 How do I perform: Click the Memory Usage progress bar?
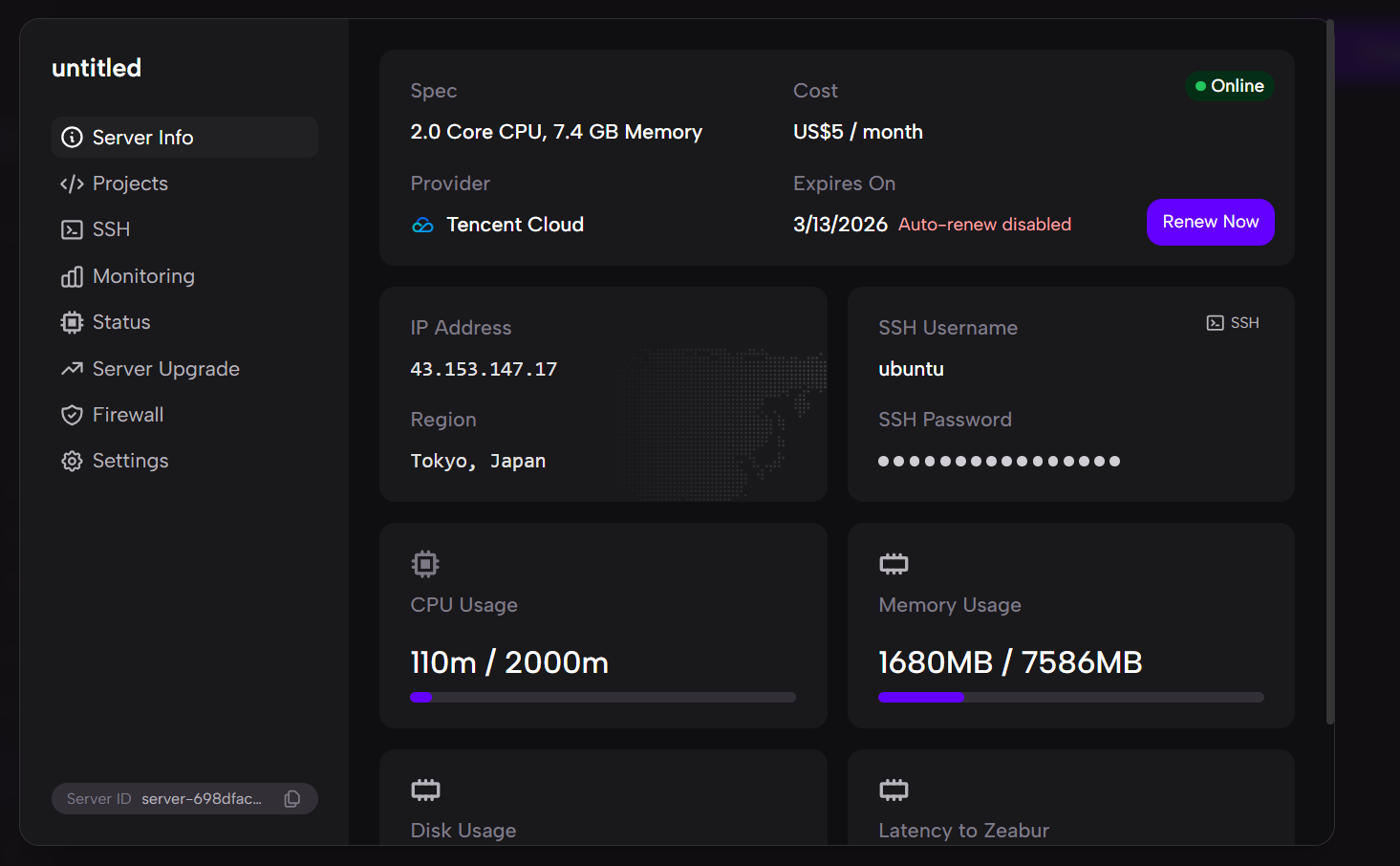click(1070, 698)
